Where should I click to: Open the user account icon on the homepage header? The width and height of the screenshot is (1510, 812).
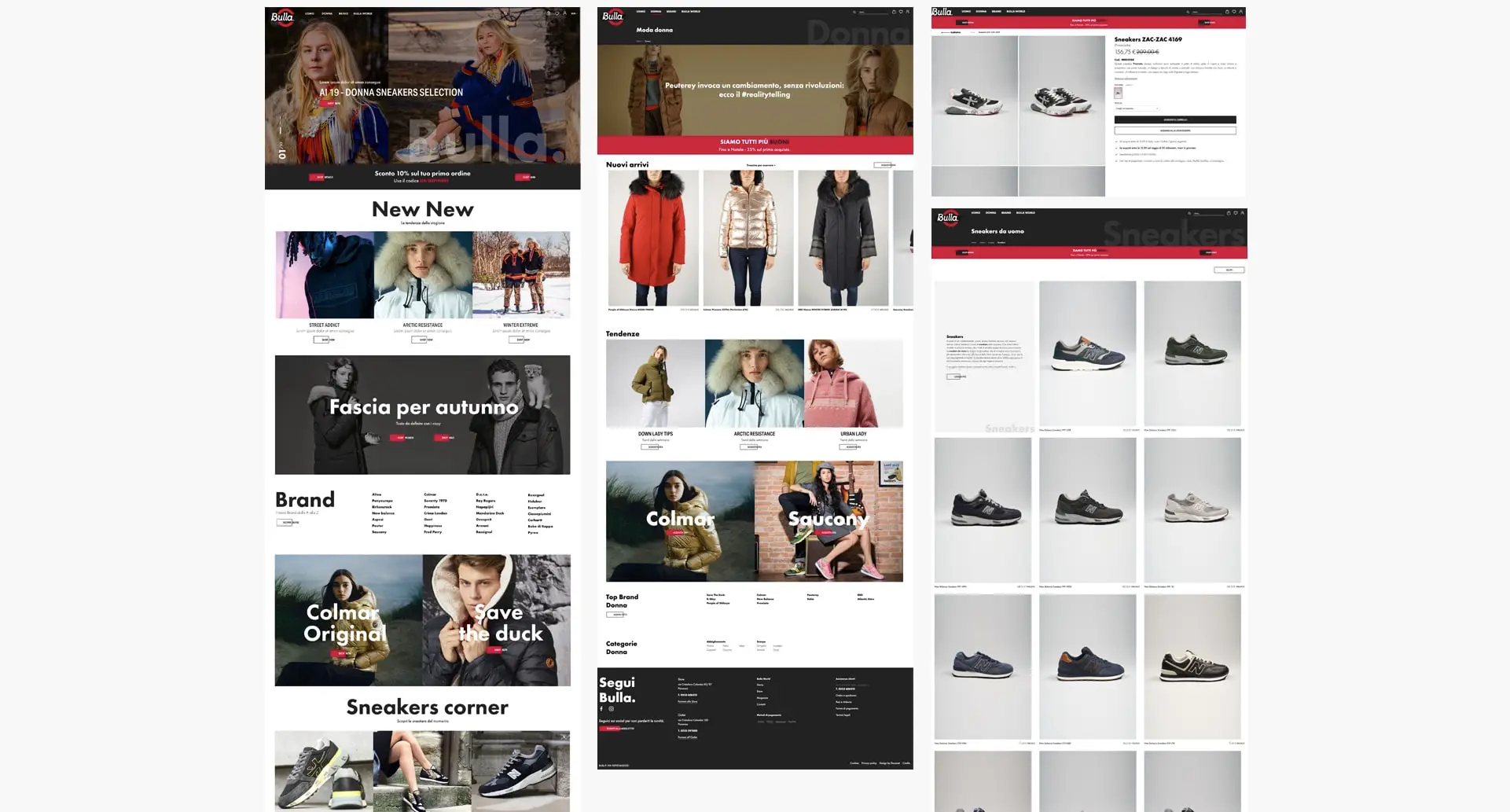pyautogui.click(x=564, y=13)
